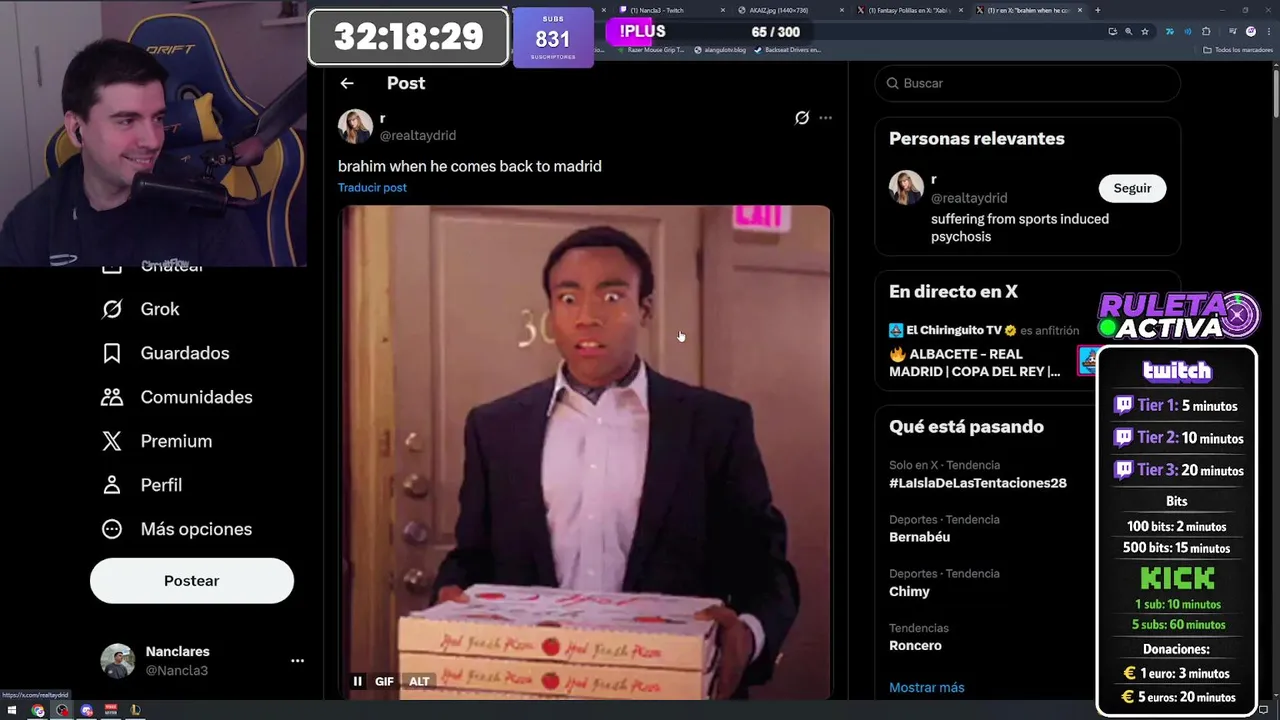Close the Fantasy Polillas en X tab
The height and width of the screenshot is (720, 1280).
(x=962, y=10)
